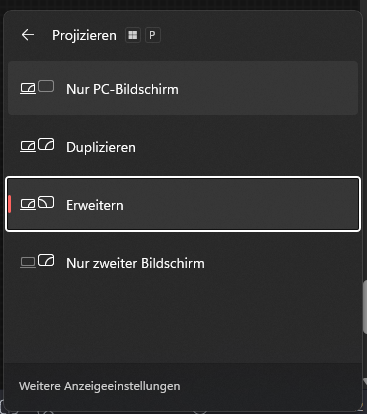Switch to Duplizieren display mode
This screenshot has width=367, height=414.
tap(183, 147)
